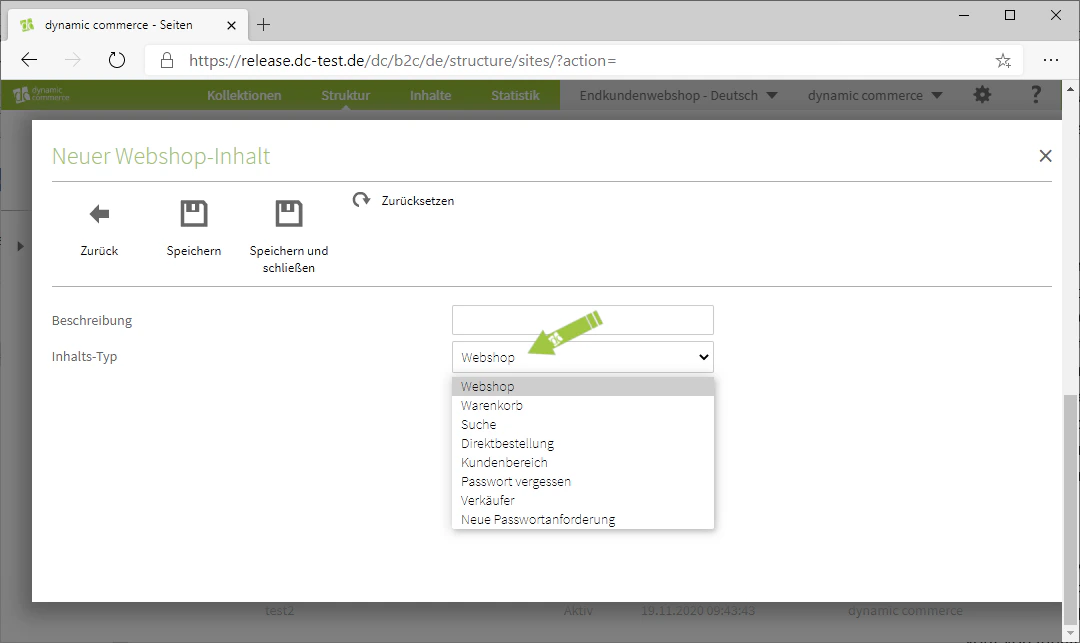Select Webshop option in list

click(583, 387)
